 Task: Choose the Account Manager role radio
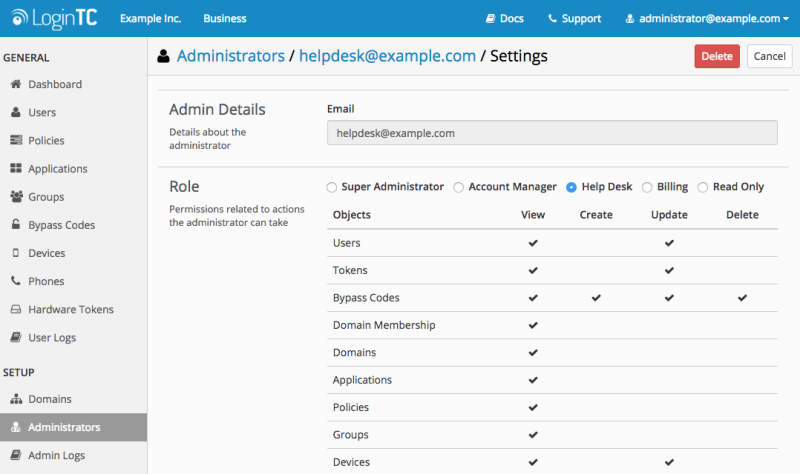click(459, 187)
